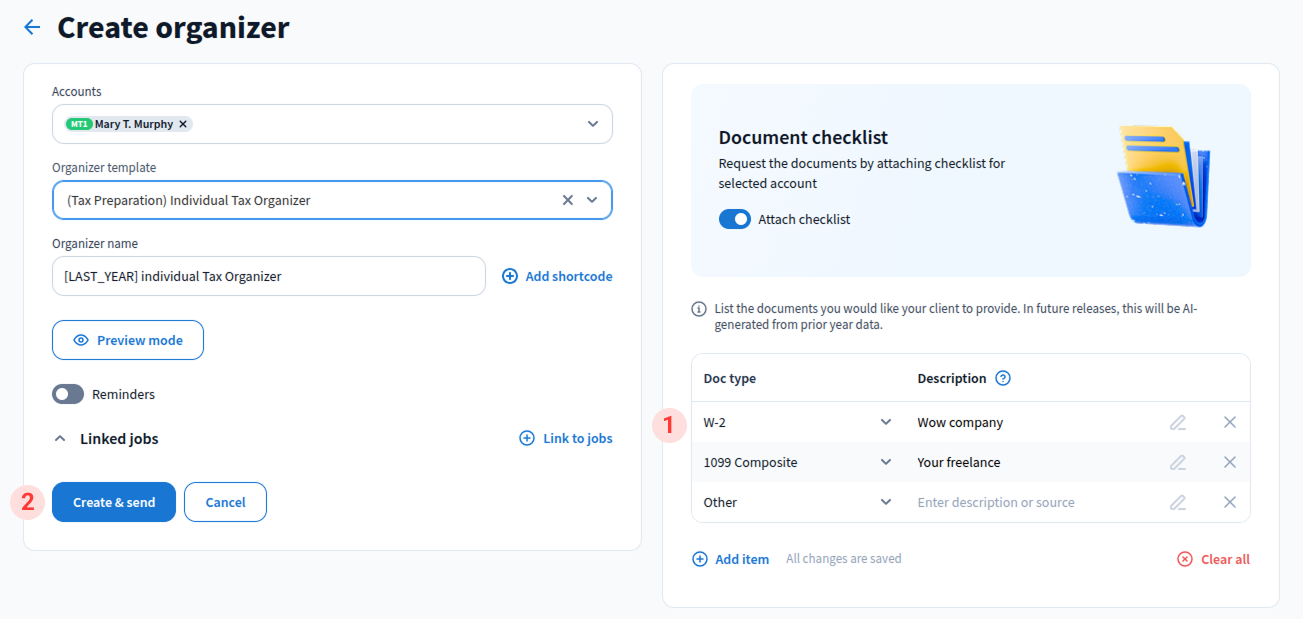The width and height of the screenshot is (1303, 619).
Task: Collapse the Linked jobs section
Action: (x=60, y=438)
